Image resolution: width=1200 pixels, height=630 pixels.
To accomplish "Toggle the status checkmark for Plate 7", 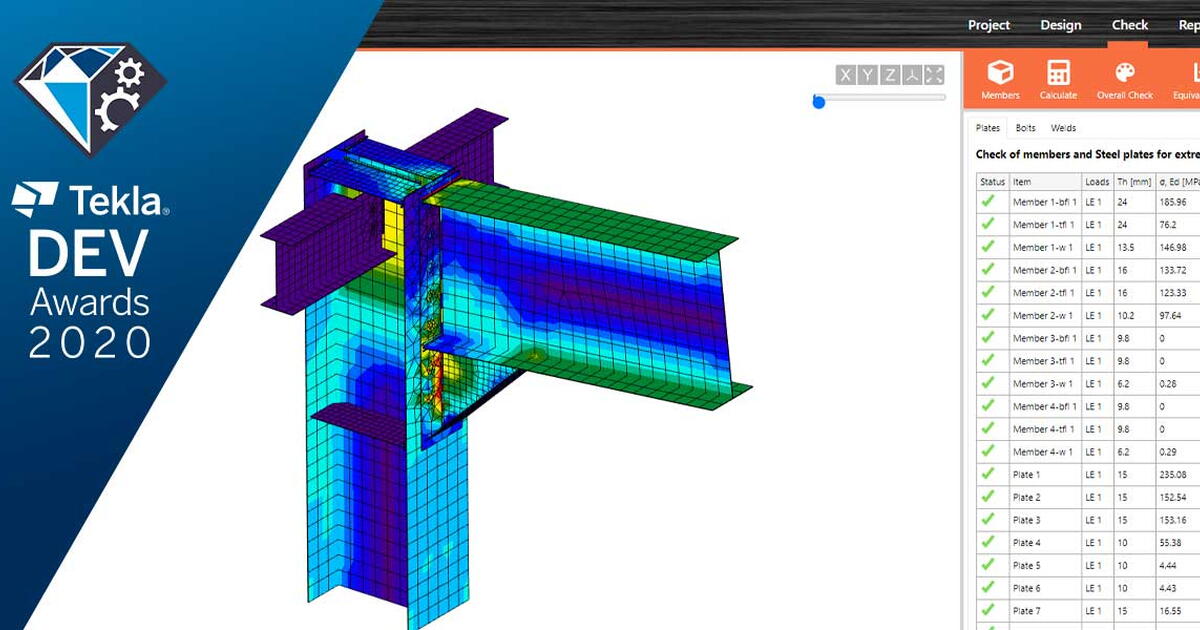I will (x=987, y=610).
